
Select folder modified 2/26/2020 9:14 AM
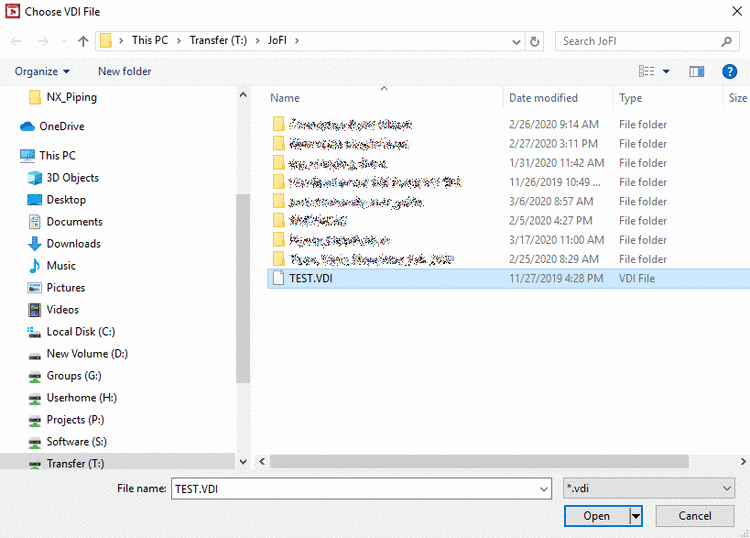[x=508, y=124]
